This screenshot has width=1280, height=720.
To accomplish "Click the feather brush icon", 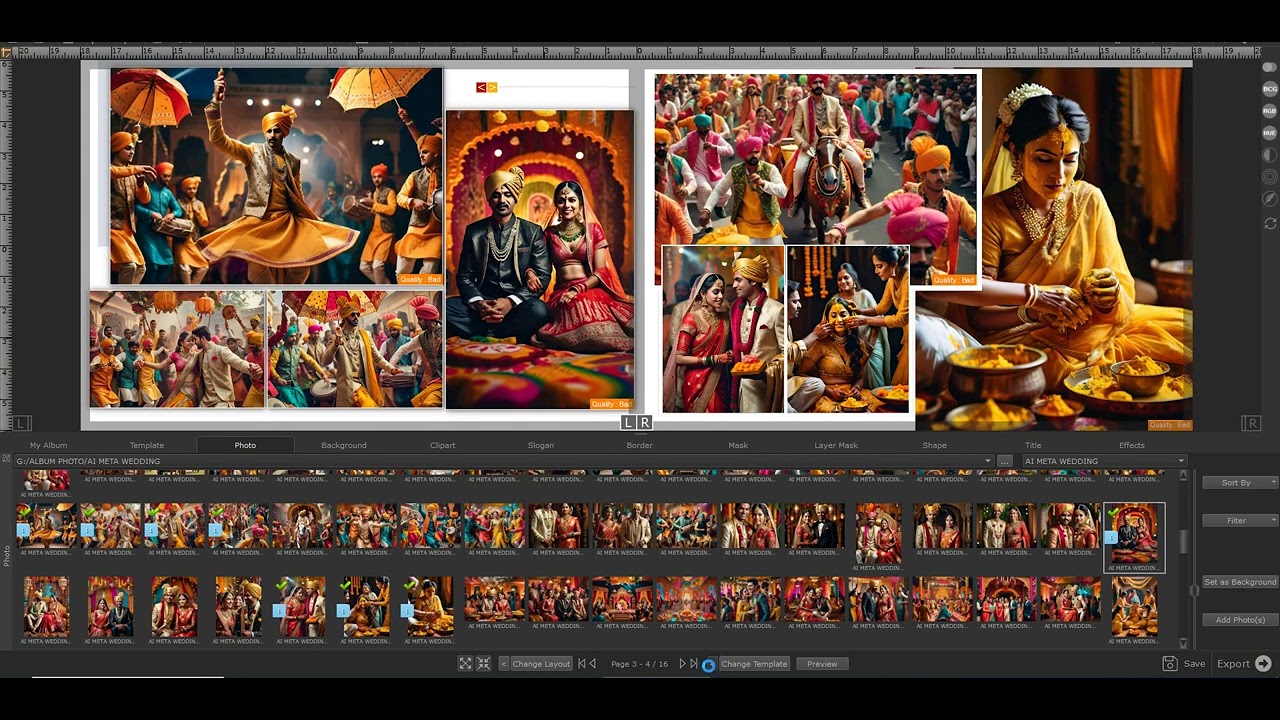I will [x=1270, y=199].
